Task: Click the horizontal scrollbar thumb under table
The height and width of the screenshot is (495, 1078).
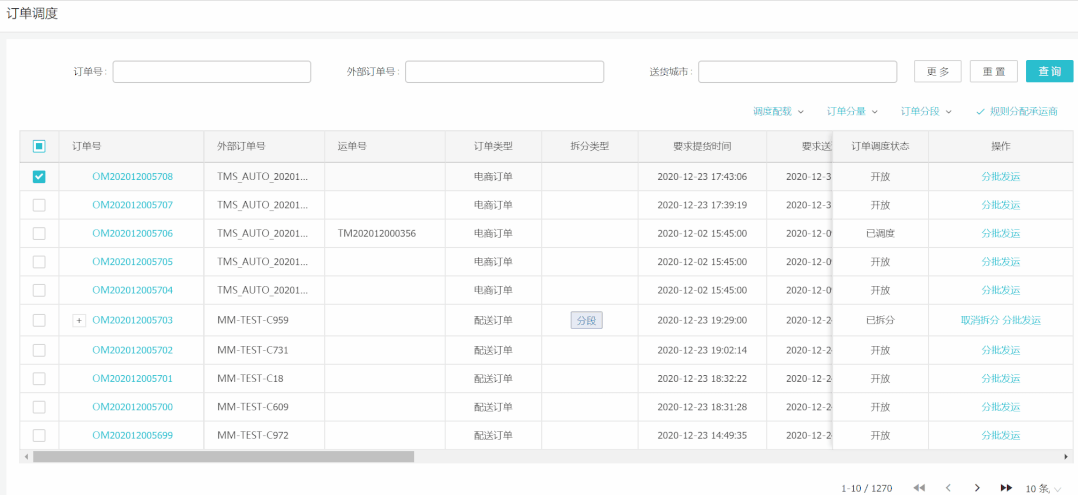Action: click(x=223, y=456)
